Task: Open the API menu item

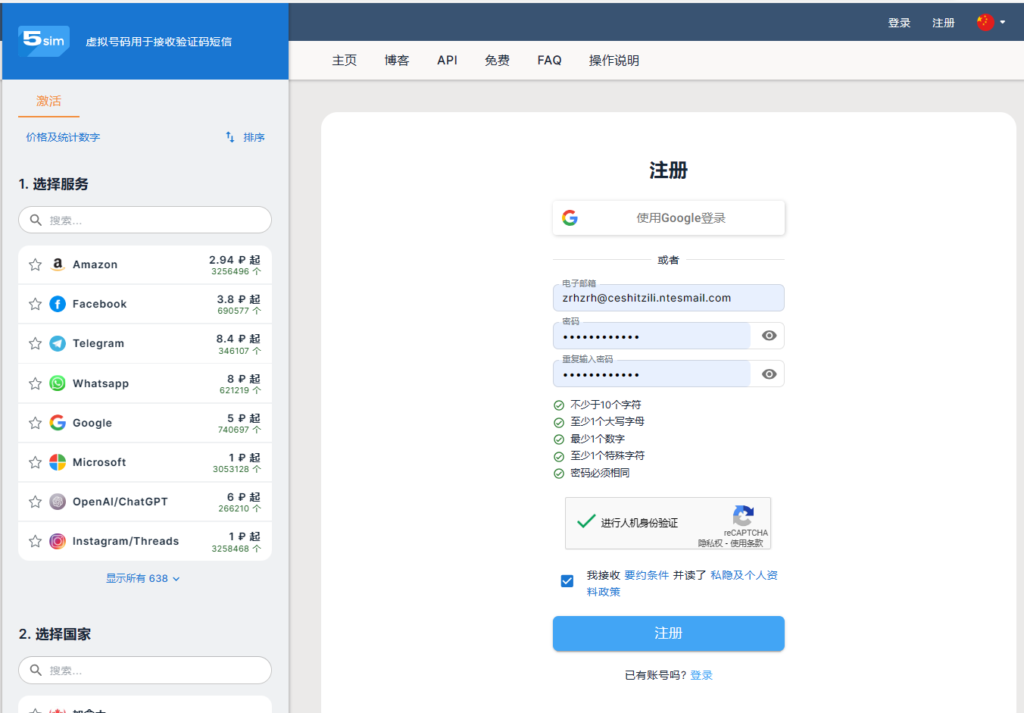Action: (x=447, y=60)
